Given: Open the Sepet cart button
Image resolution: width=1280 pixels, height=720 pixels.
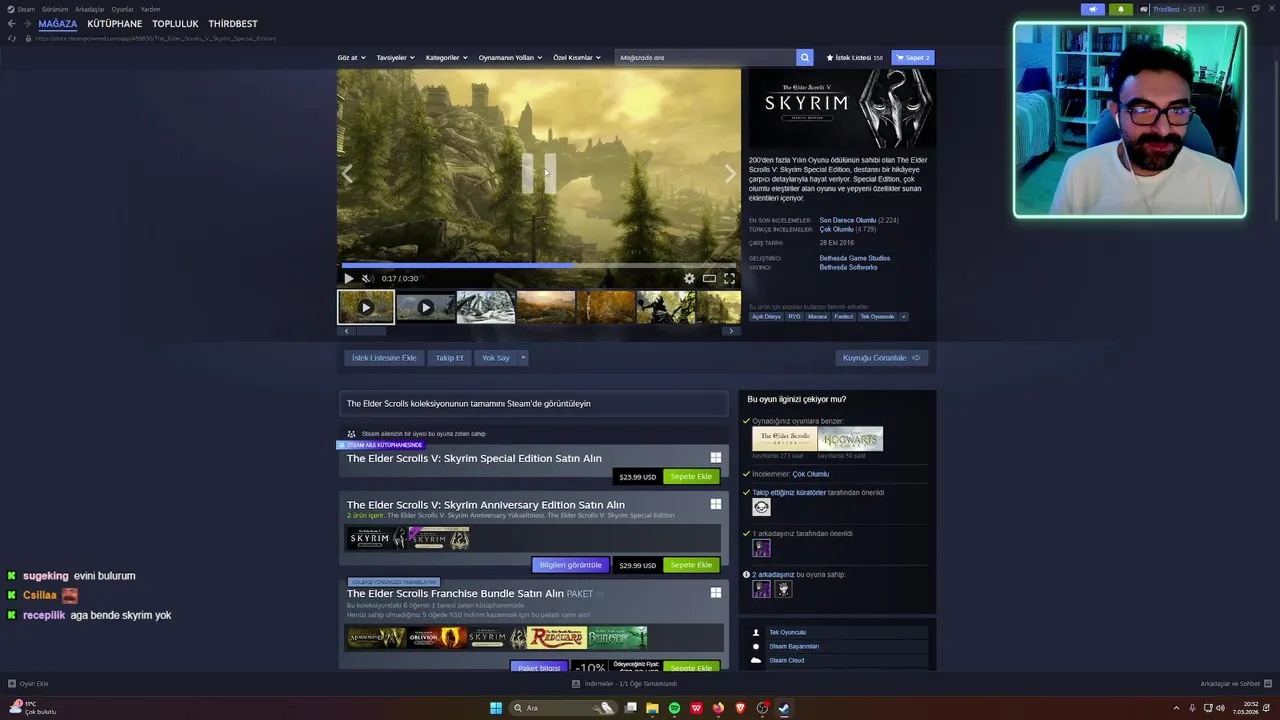Looking at the screenshot, I should click(913, 58).
